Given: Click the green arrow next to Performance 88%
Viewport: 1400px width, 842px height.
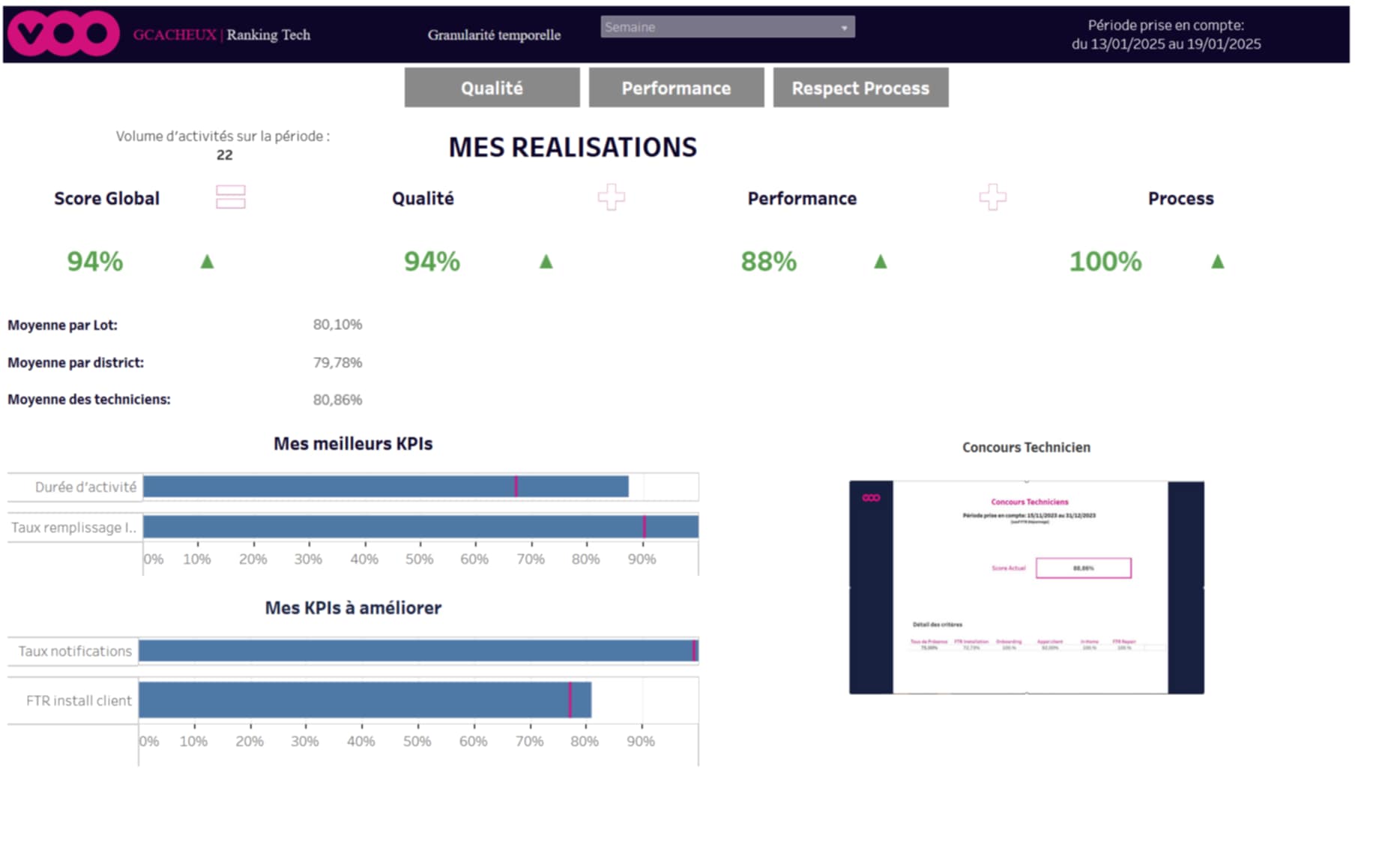Looking at the screenshot, I should [881, 262].
